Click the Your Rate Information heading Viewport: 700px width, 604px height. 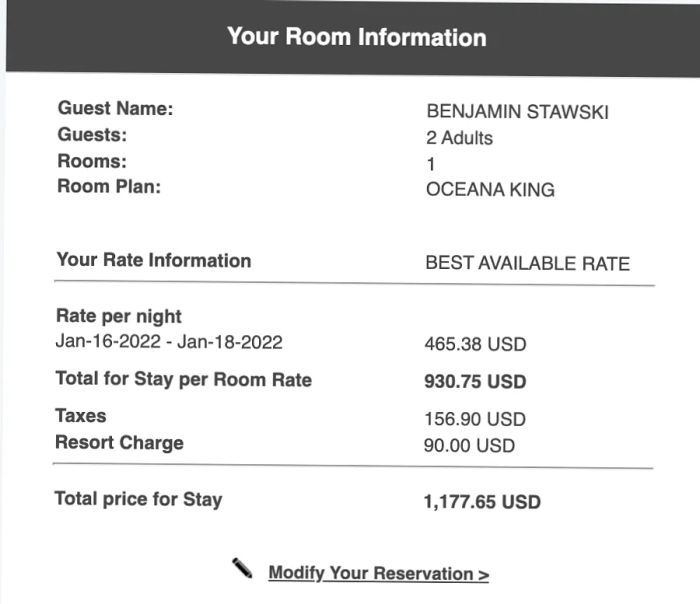pyautogui.click(x=154, y=260)
